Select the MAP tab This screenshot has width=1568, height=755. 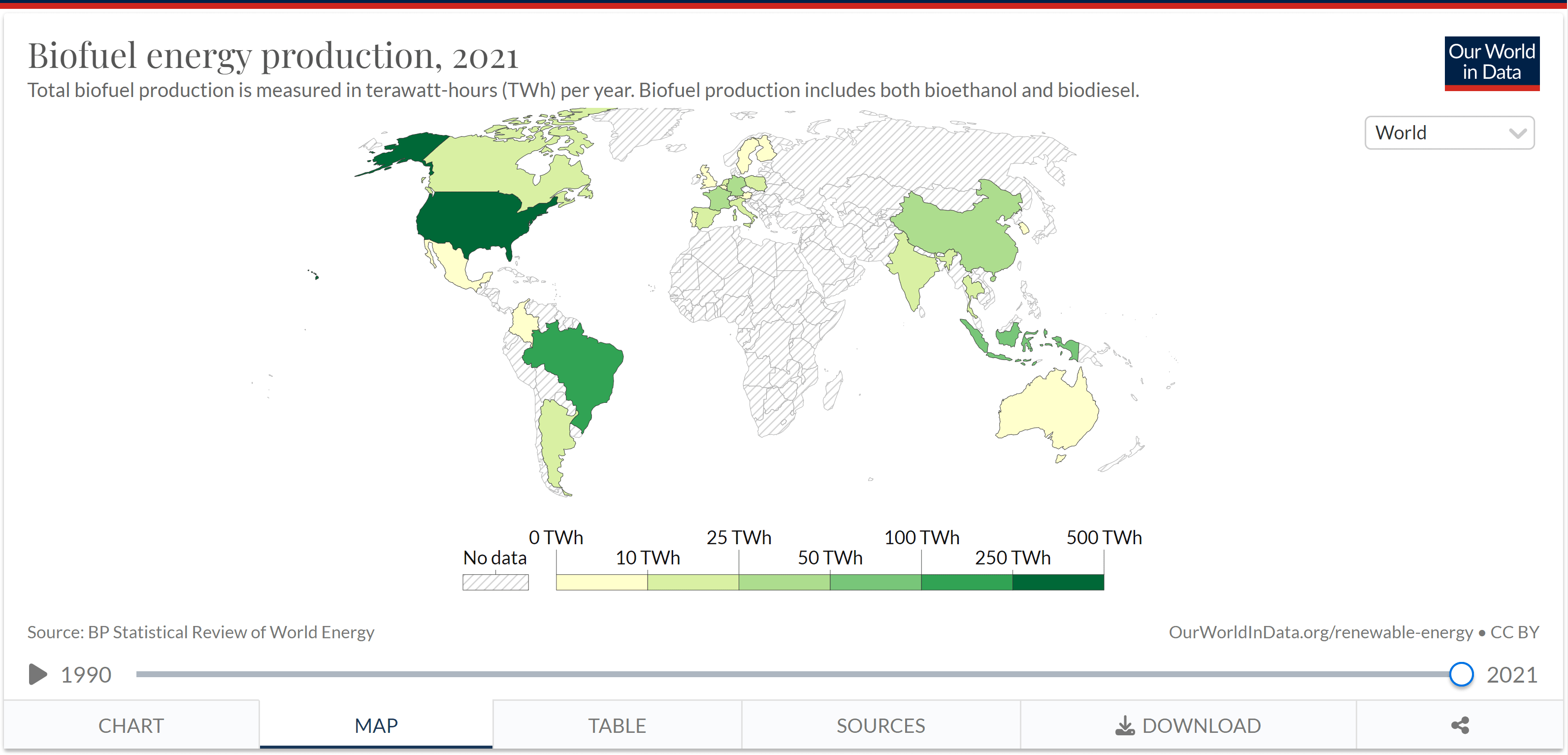(376, 725)
